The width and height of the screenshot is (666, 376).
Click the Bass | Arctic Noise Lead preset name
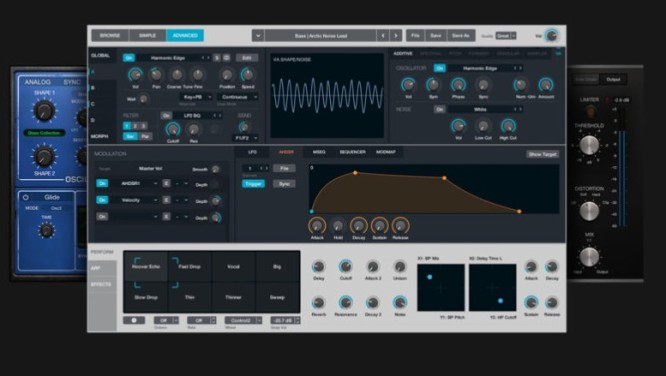(321, 36)
